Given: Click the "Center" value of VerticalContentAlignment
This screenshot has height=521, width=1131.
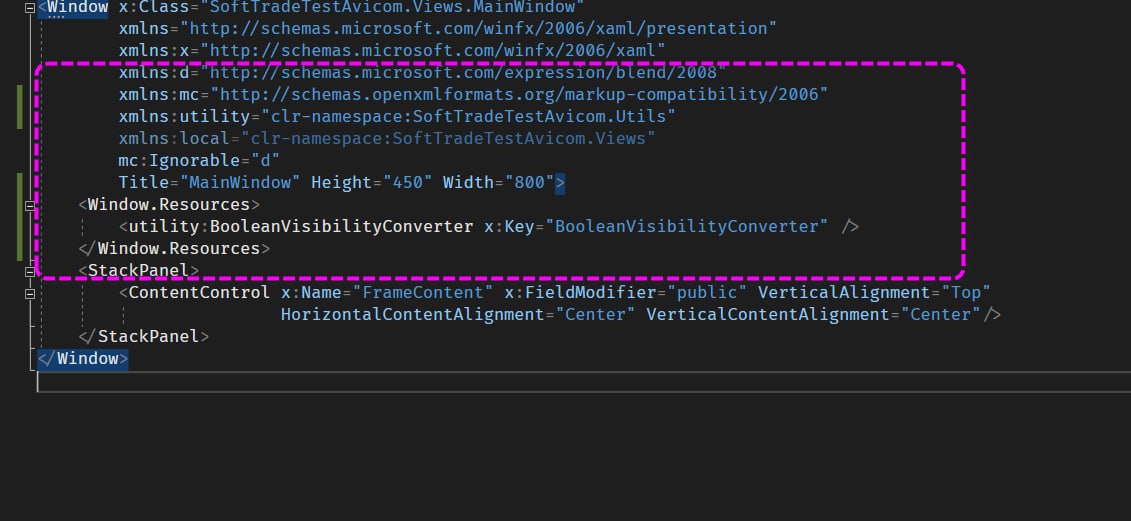Looking at the screenshot, I should [941, 315].
